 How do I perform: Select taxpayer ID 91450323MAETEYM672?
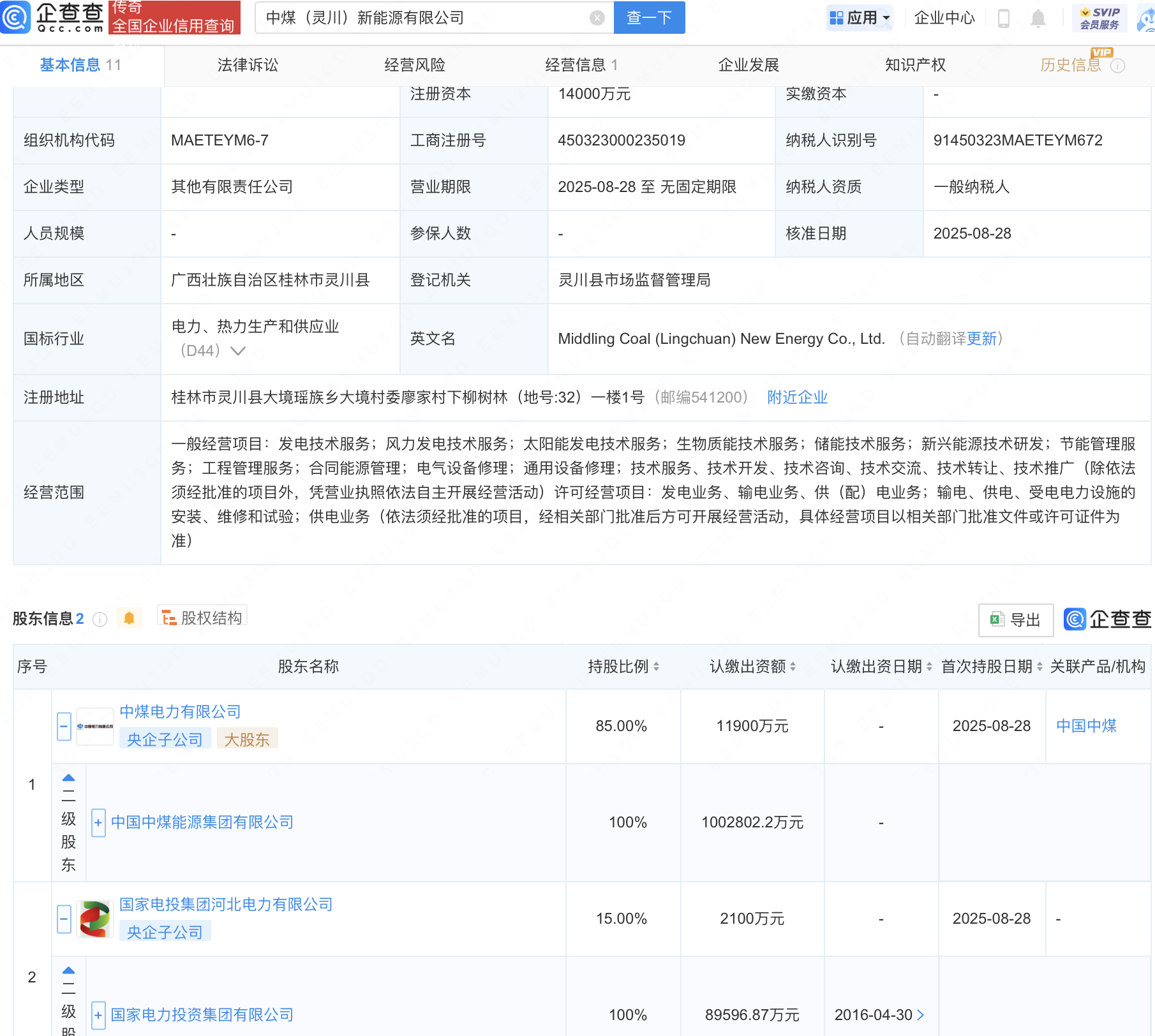click(1018, 140)
